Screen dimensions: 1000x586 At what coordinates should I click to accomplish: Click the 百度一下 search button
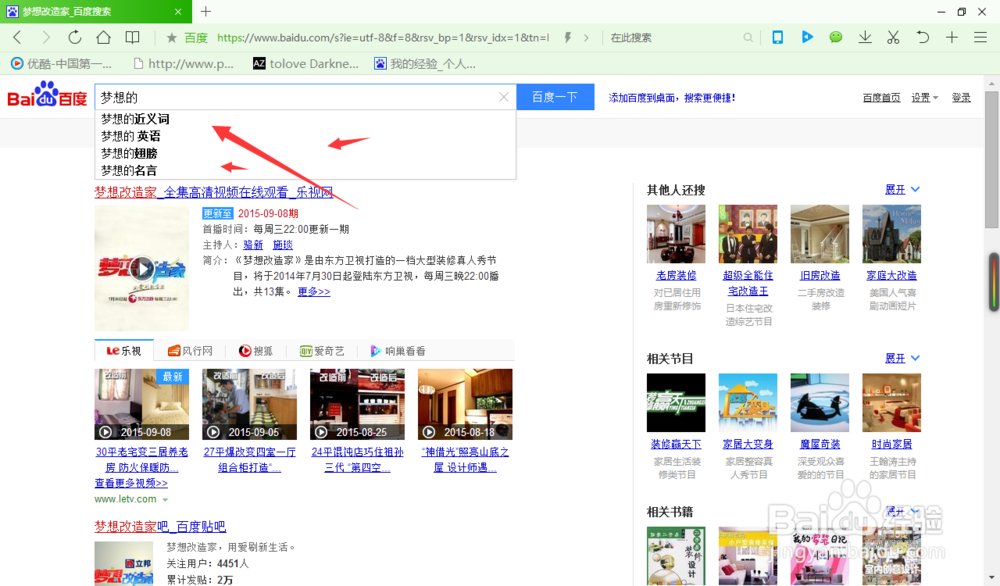[x=555, y=97]
